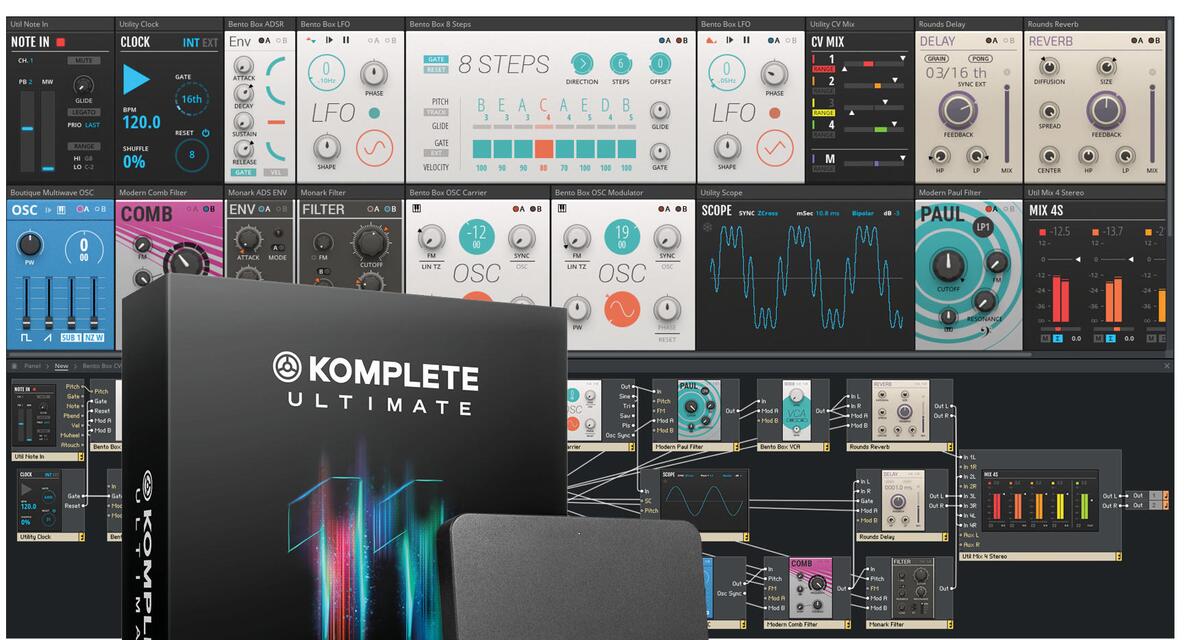Screen dimensions: 1200x640
Task: Select the sine wave shape icon on the LFO
Action: (374, 148)
